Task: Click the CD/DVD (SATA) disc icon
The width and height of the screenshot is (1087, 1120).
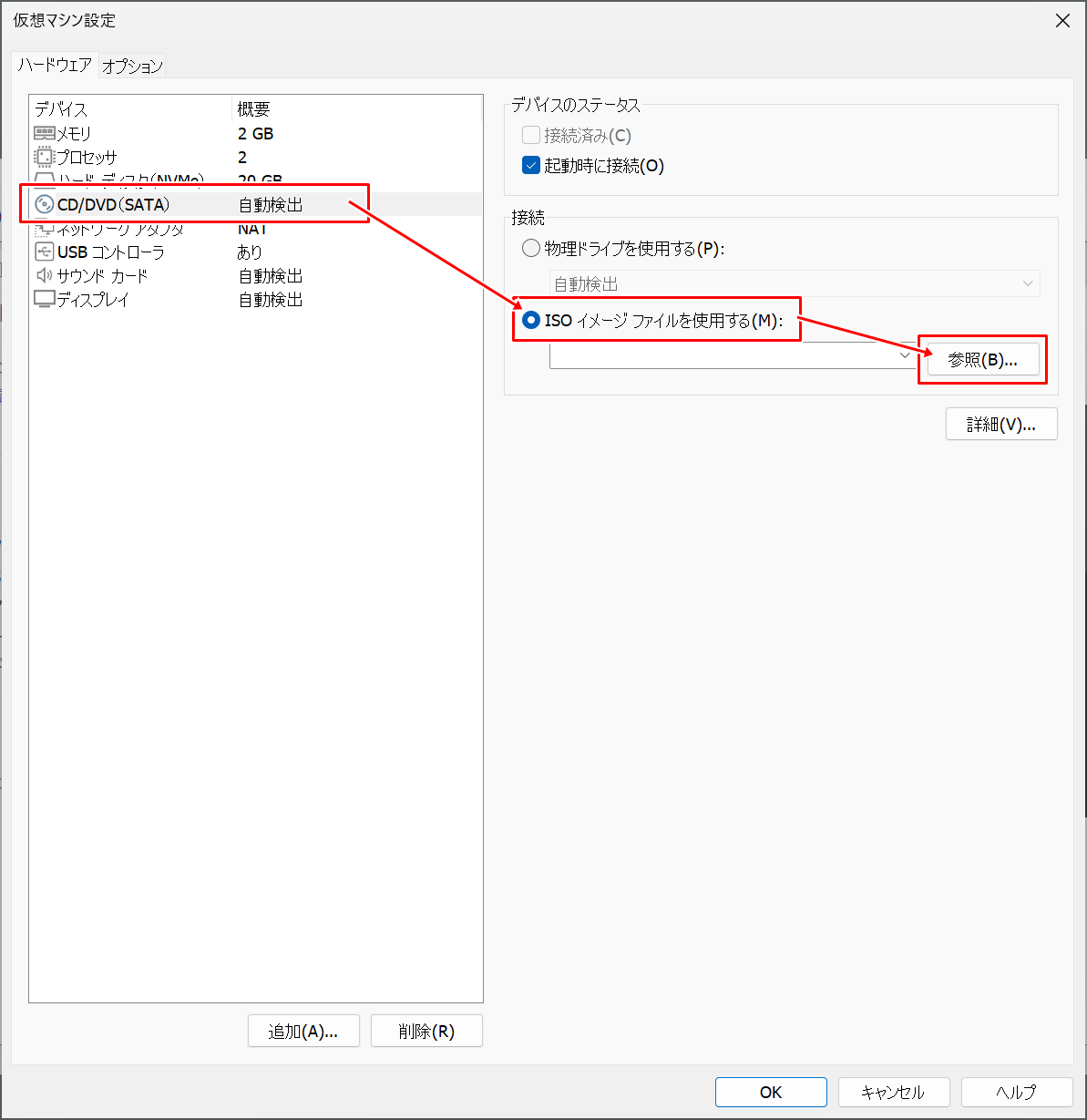Action: (x=44, y=205)
